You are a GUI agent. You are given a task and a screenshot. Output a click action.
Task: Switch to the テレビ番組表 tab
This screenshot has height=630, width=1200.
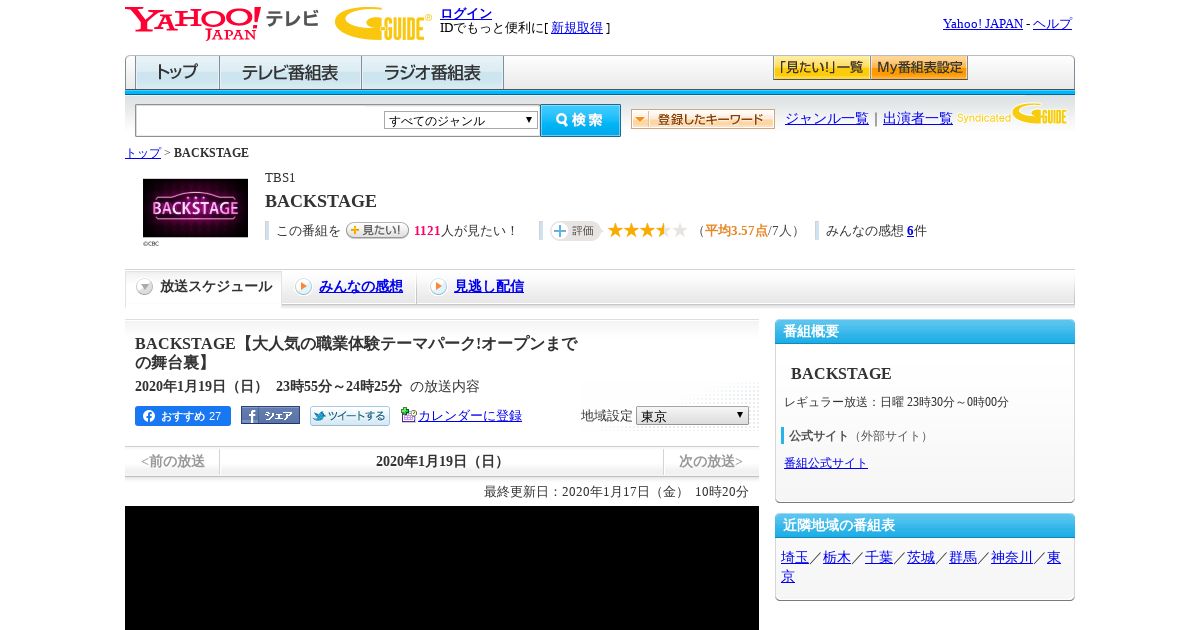pyautogui.click(x=290, y=73)
